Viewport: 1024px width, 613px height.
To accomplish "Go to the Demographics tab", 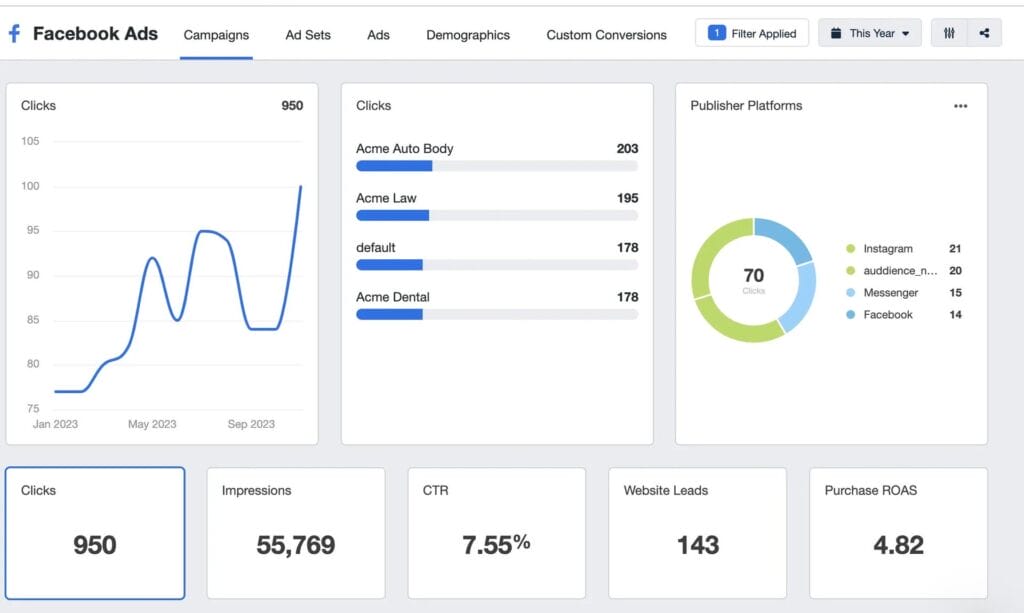I will click(468, 35).
